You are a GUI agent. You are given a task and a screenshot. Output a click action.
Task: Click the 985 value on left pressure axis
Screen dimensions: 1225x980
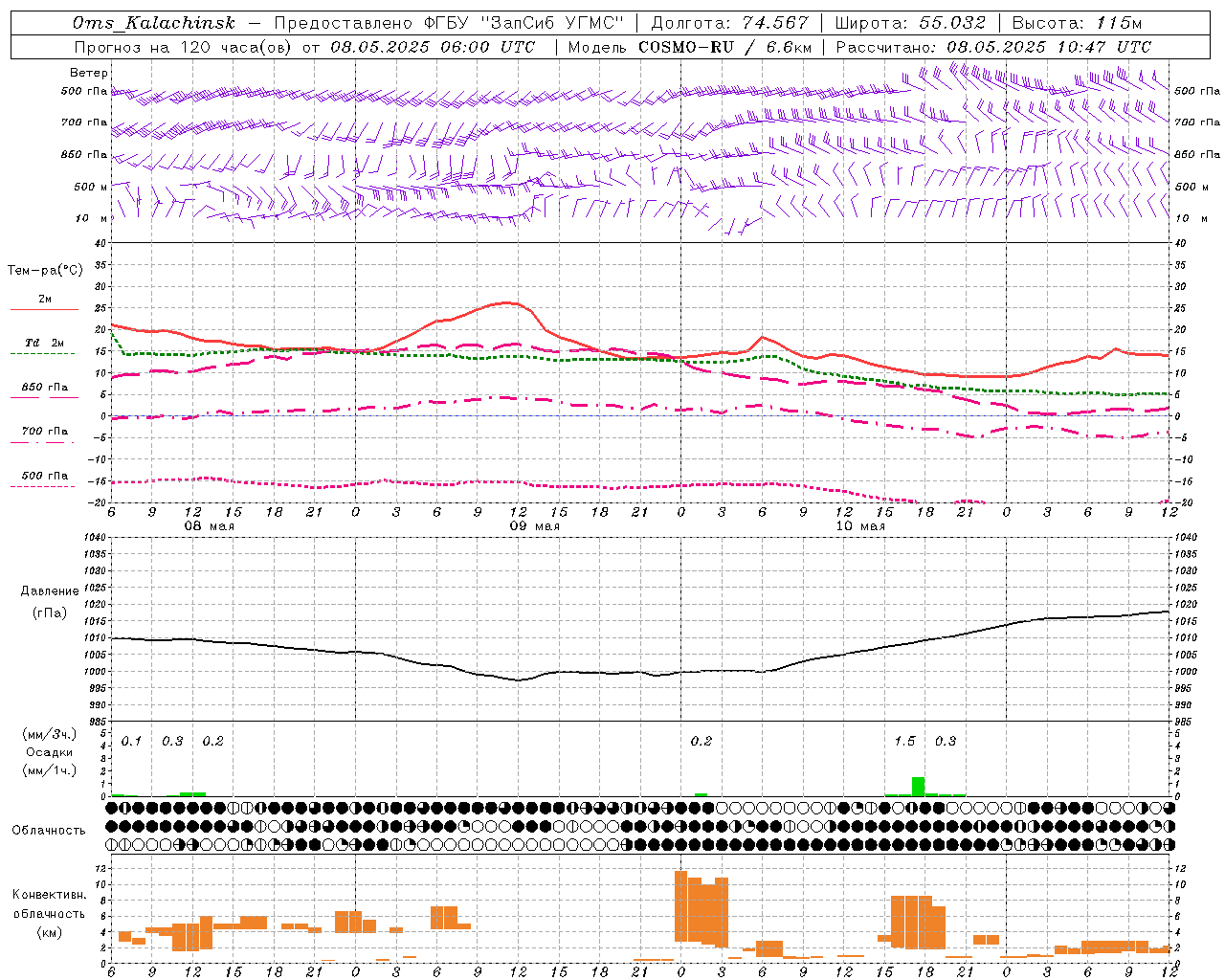click(96, 722)
